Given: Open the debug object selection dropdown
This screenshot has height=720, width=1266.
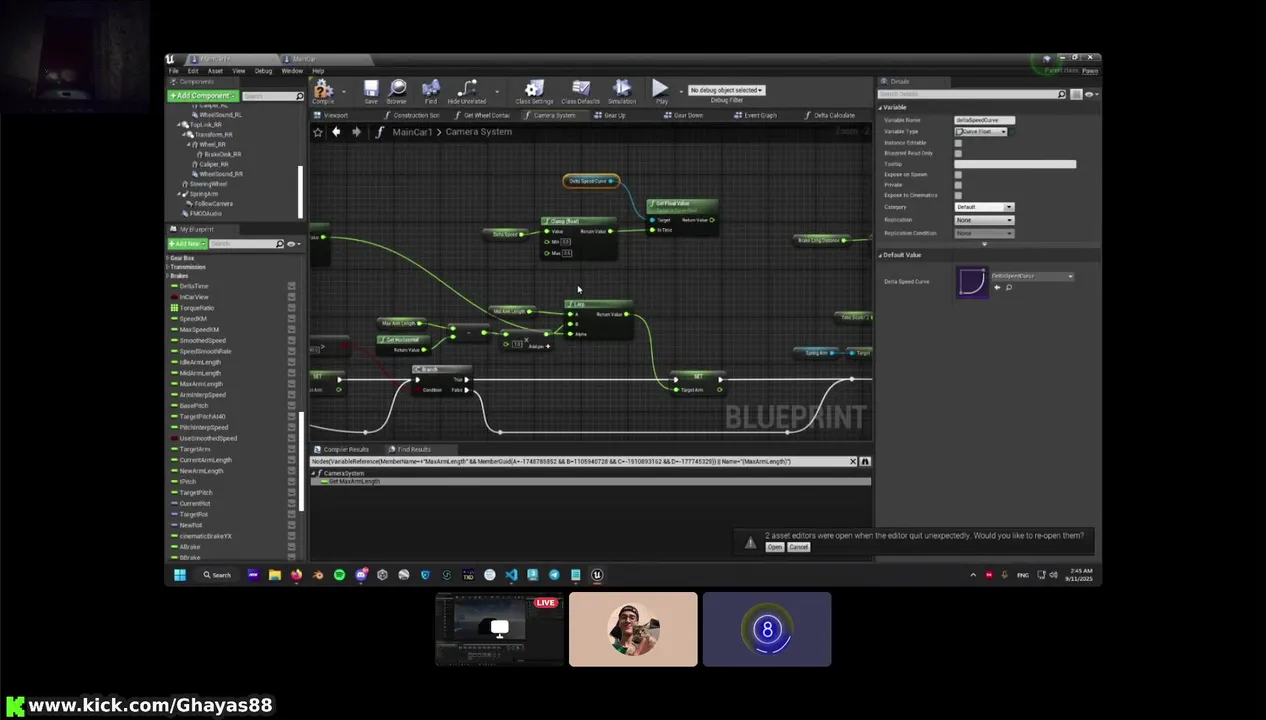Looking at the screenshot, I should [x=726, y=90].
